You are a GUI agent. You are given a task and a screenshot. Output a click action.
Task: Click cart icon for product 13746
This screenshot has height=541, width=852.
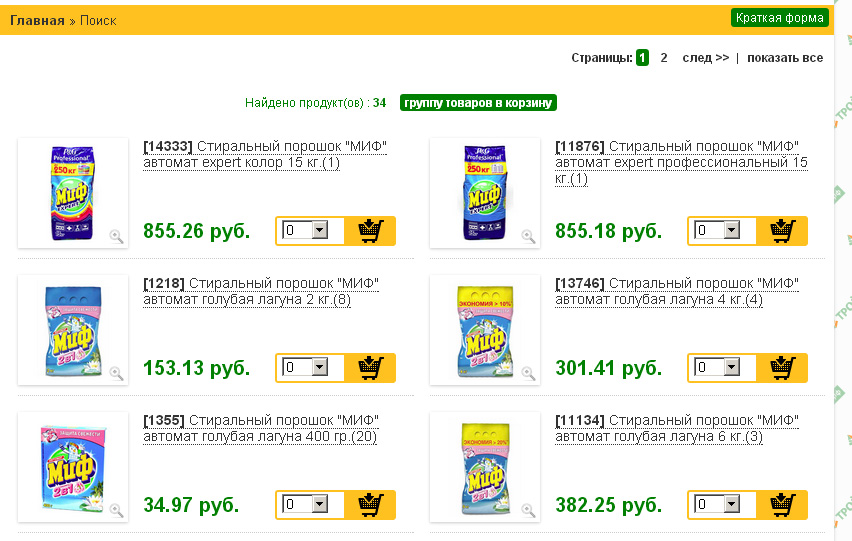pyautogui.click(x=782, y=368)
